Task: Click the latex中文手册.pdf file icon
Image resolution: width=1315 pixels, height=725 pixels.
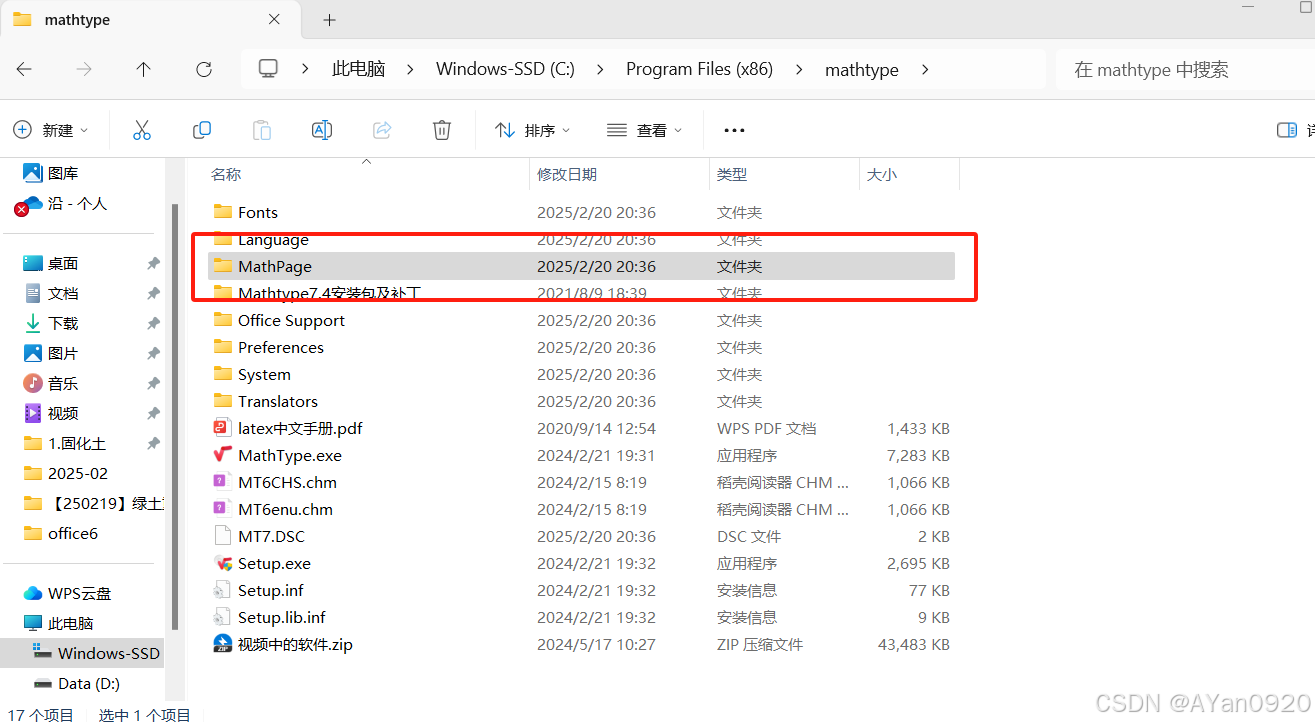Action: 222,428
